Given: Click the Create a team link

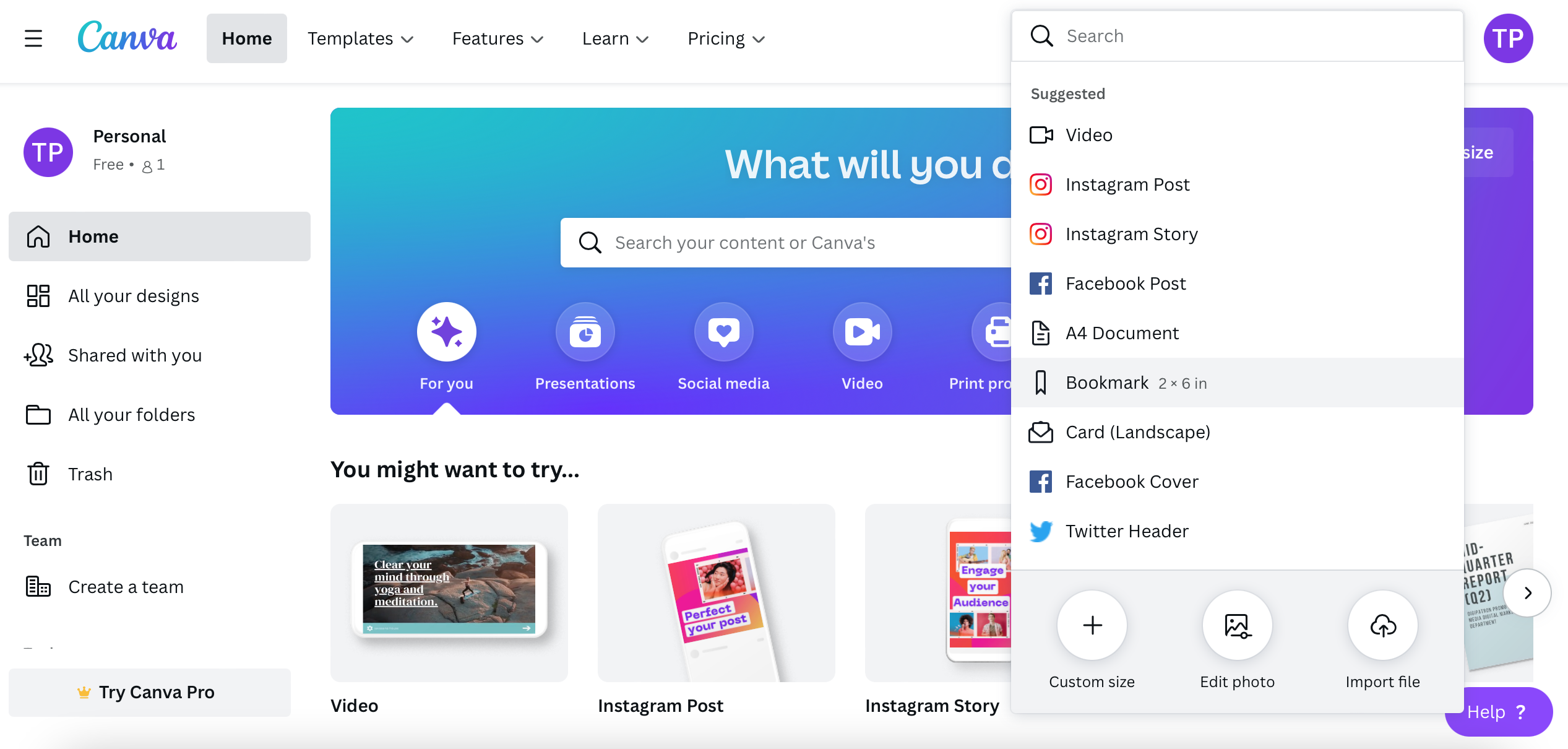Looking at the screenshot, I should [126, 586].
